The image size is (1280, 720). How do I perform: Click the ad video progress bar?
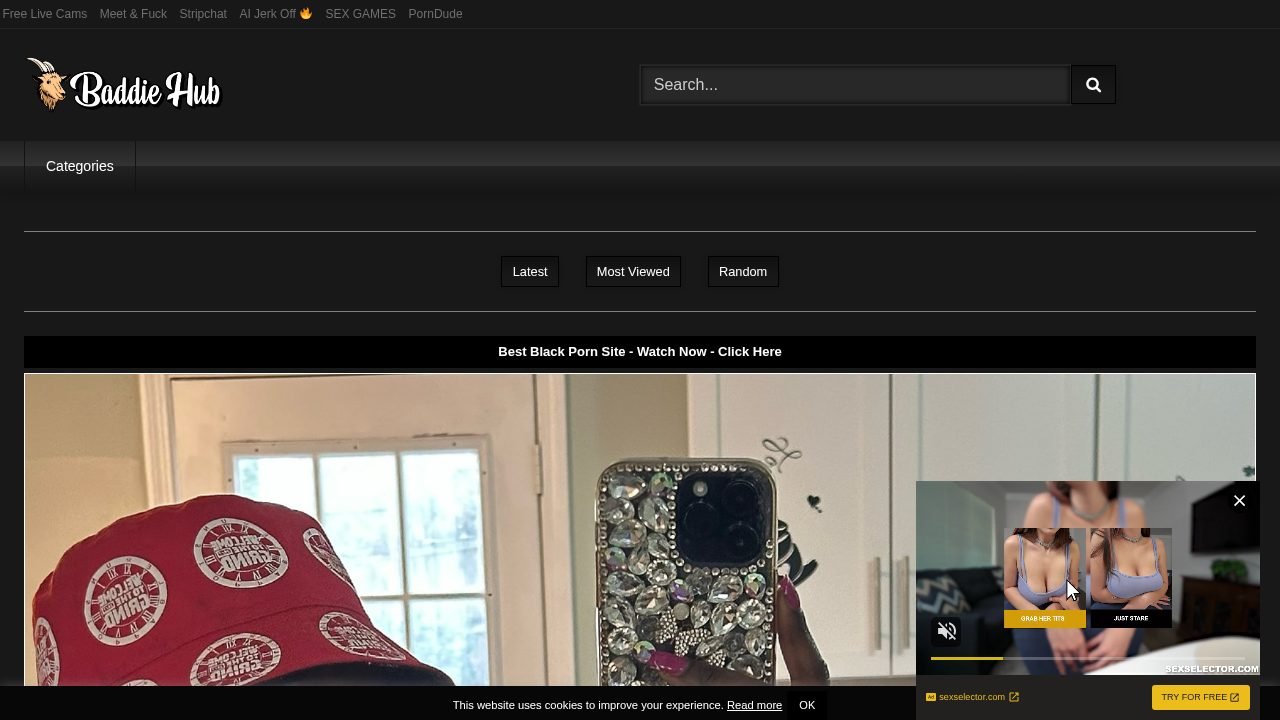pos(1088,658)
